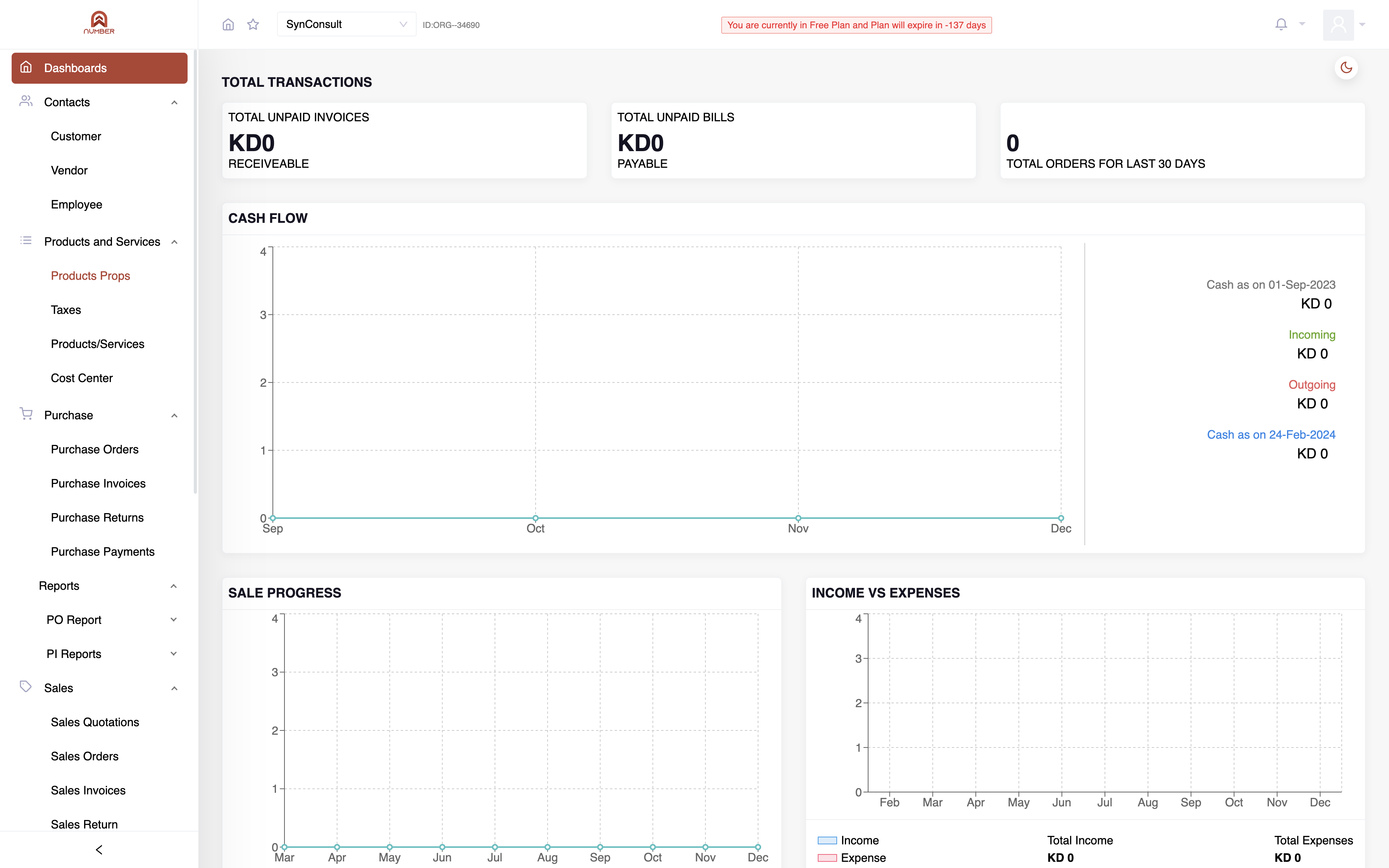Click the Total Unpaid Invoices card
Screen dimensions: 1389x868
tap(404, 141)
